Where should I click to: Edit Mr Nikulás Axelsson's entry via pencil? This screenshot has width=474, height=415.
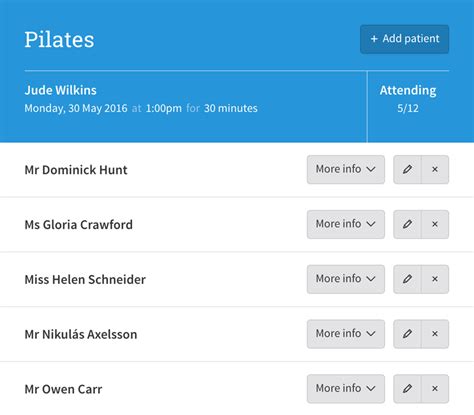[x=407, y=334]
